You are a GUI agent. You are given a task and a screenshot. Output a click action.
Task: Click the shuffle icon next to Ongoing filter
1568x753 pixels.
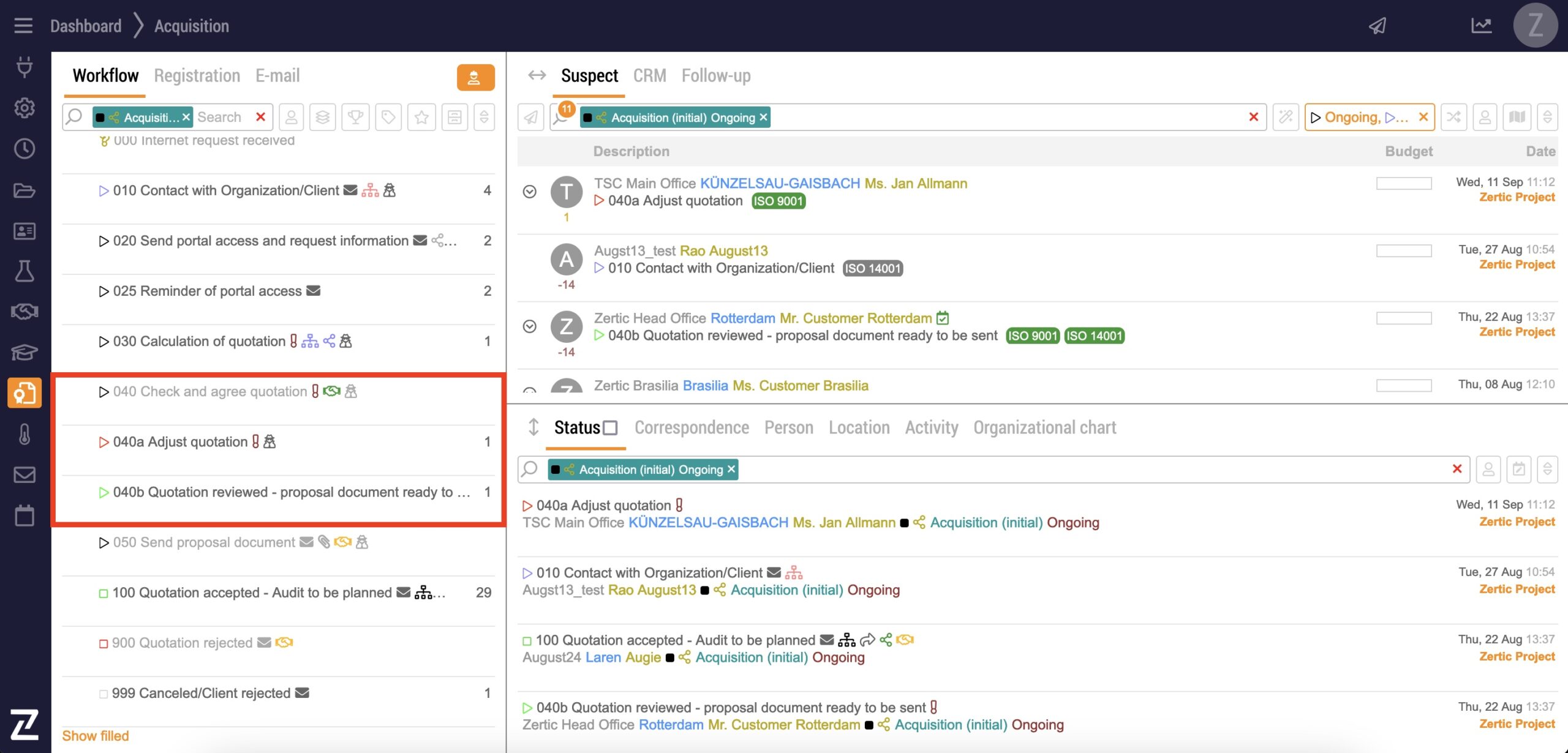[1453, 117]
